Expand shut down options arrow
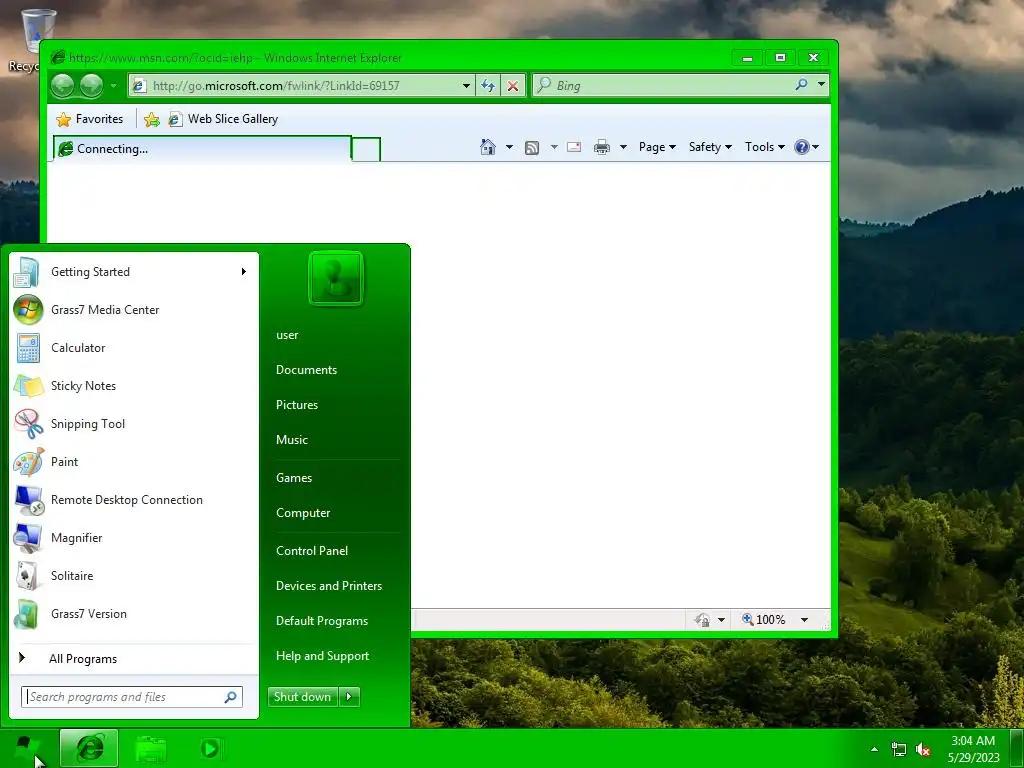Viewport: 1024px width, 768px height. click(x=349, y=697)
